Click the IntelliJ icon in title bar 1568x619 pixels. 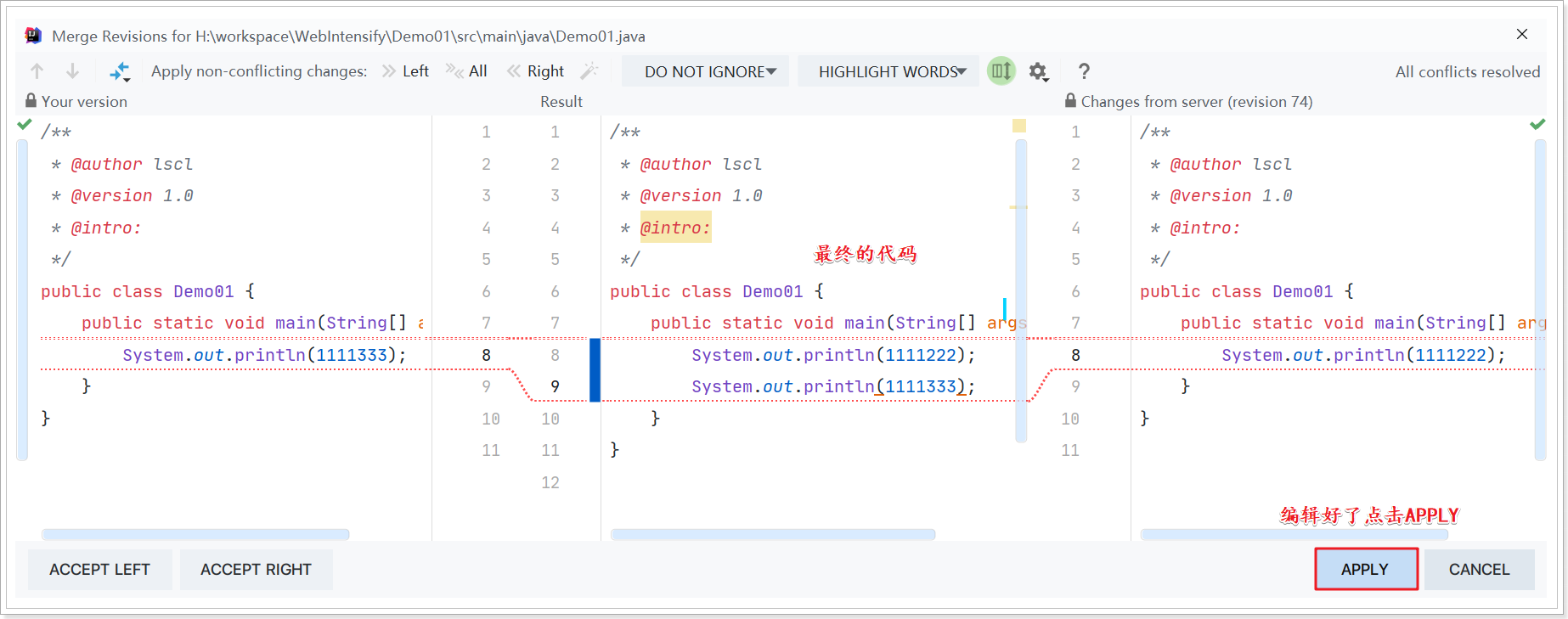click(x=33, y=36)
